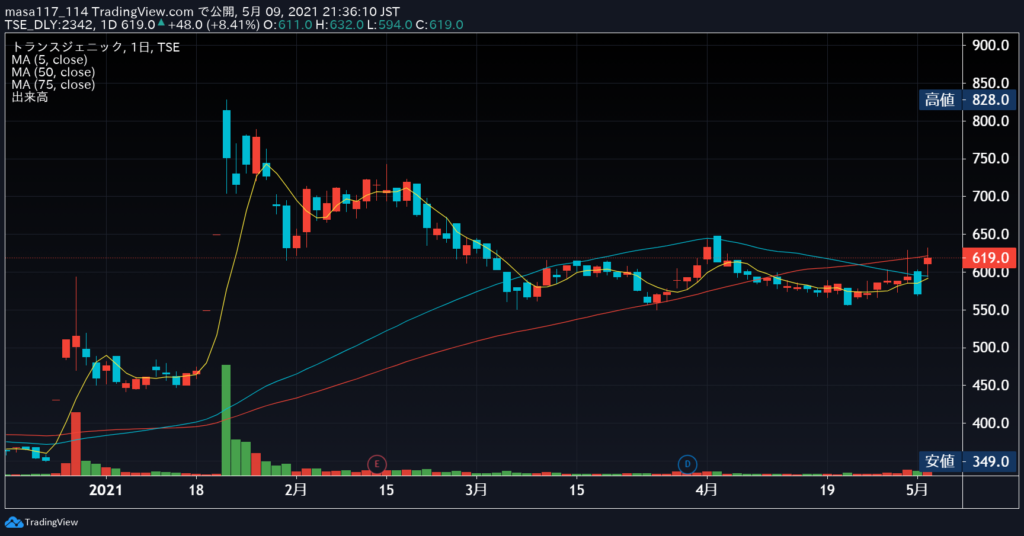Image resolution: width=1024 pixels, height=536 pixels.
Task: Click the 400.0 price axis value
Action: (990, 423)
